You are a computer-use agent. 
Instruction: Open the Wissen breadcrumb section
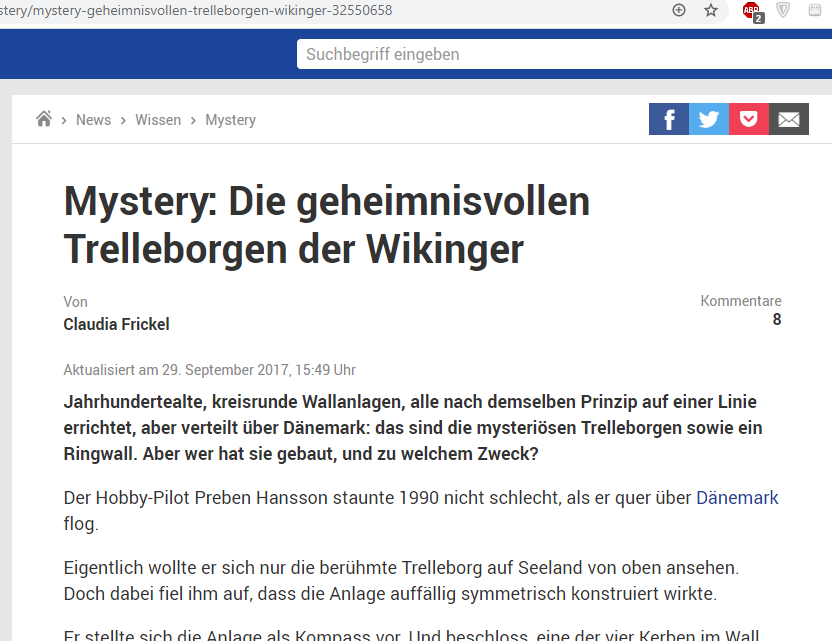pyautogui.click(x=158, y=120)
